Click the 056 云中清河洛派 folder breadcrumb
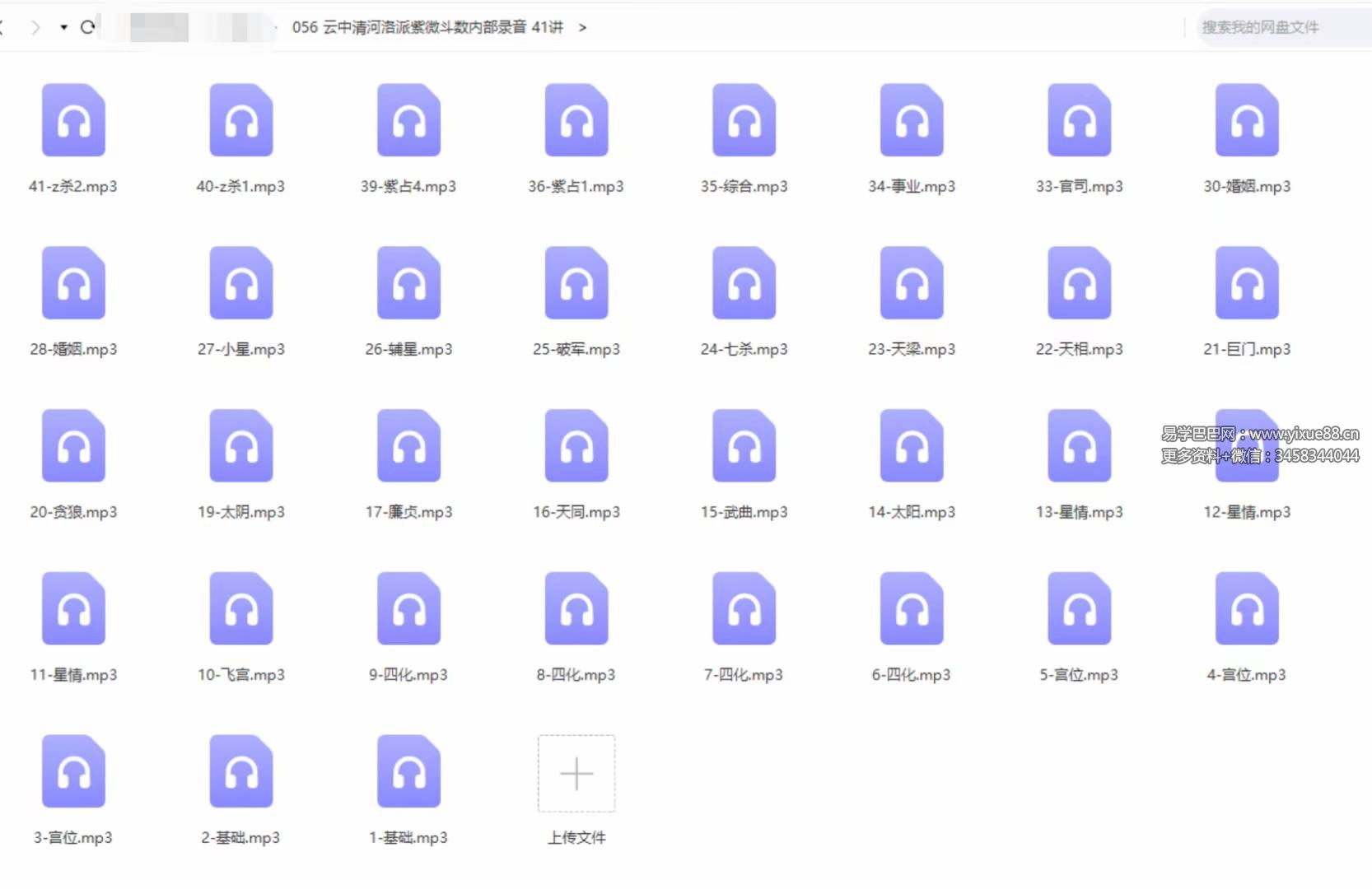1372x889 pixels. click(x=427, y=27)
